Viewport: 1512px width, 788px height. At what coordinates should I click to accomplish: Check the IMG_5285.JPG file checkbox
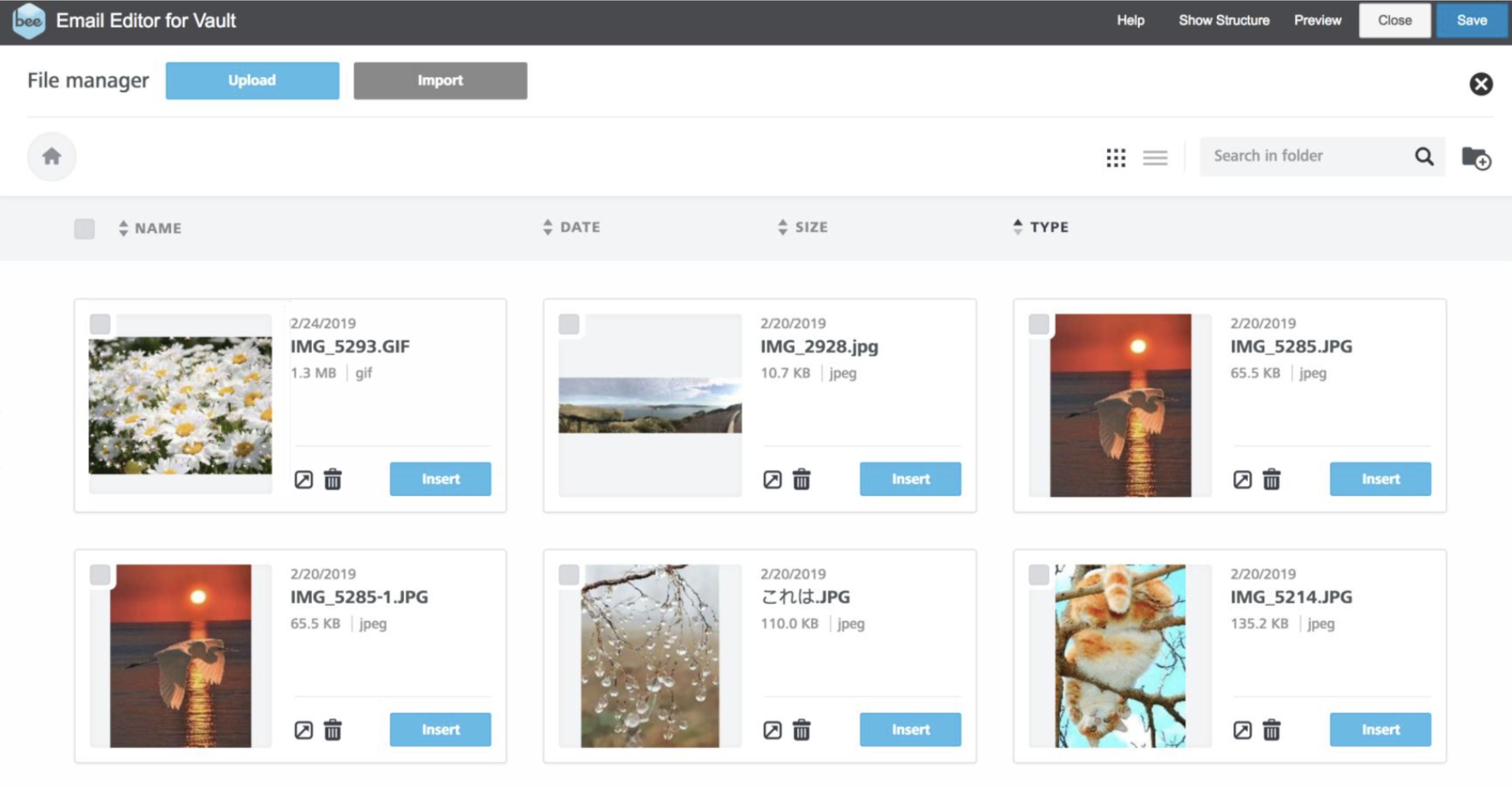[x=1038, y=324]
